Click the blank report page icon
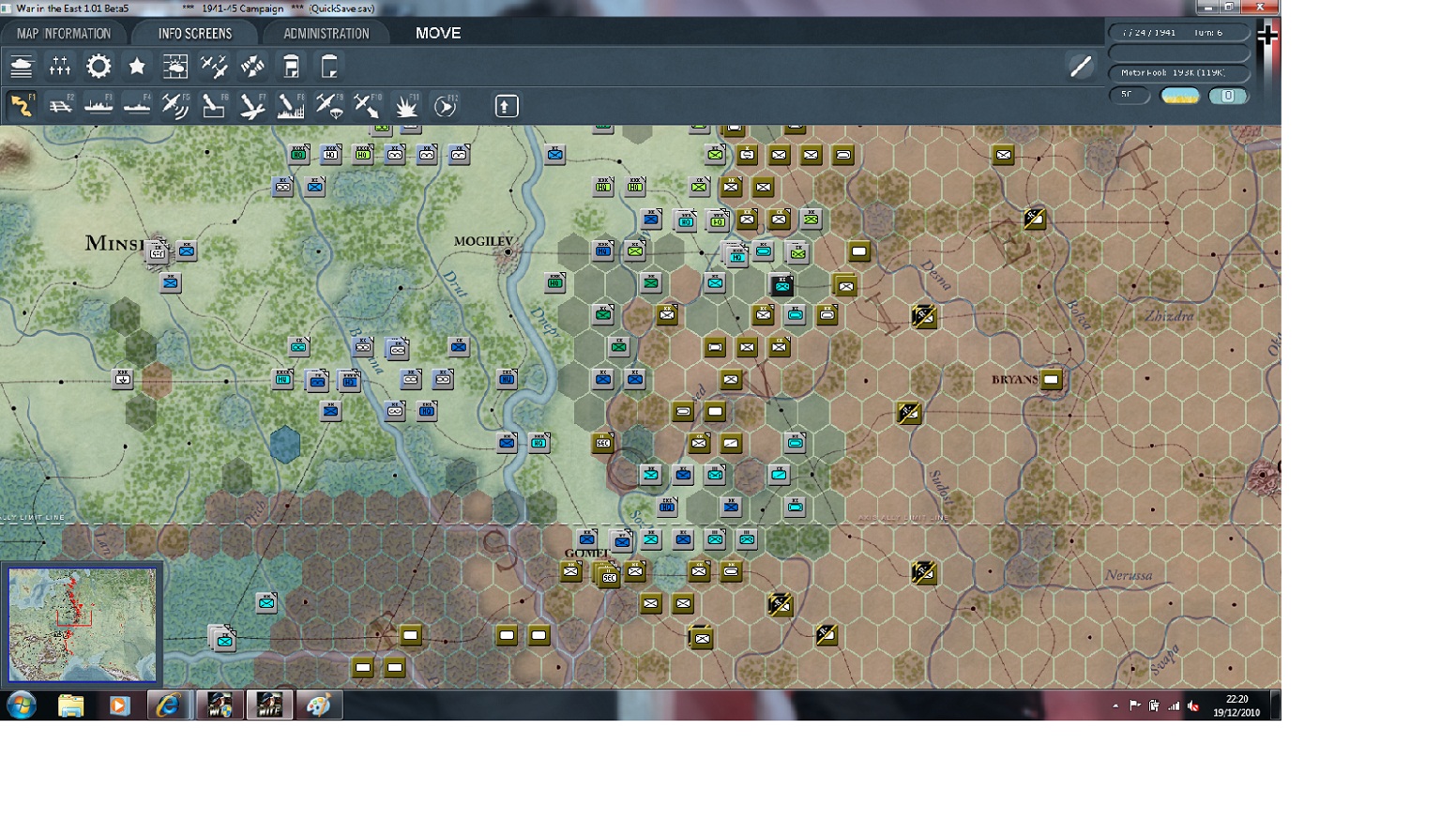Image resolution: width=1456 pixels, height=819 pixels. [329, 67]
